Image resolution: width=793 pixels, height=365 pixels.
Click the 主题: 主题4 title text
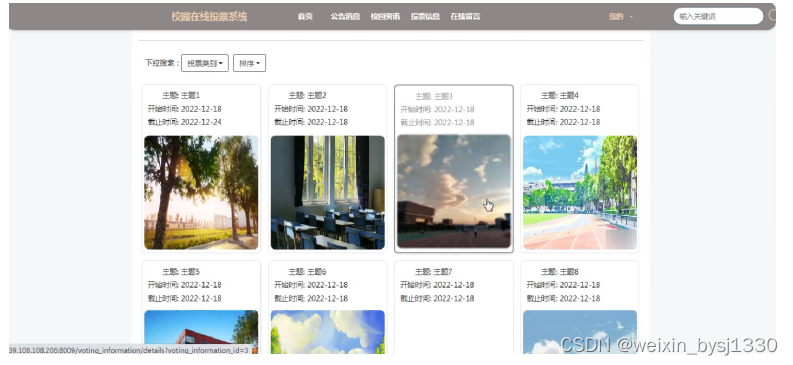pos(560,96)
